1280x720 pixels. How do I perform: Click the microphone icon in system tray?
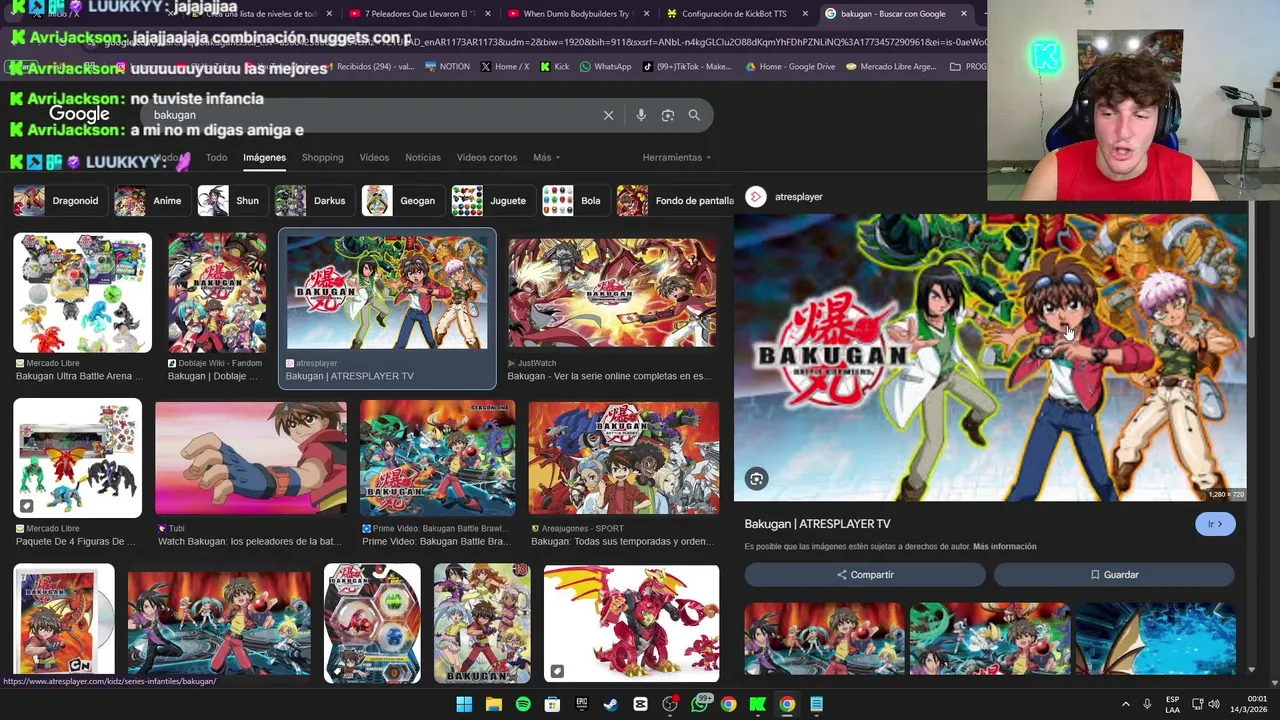[1147, 704]
